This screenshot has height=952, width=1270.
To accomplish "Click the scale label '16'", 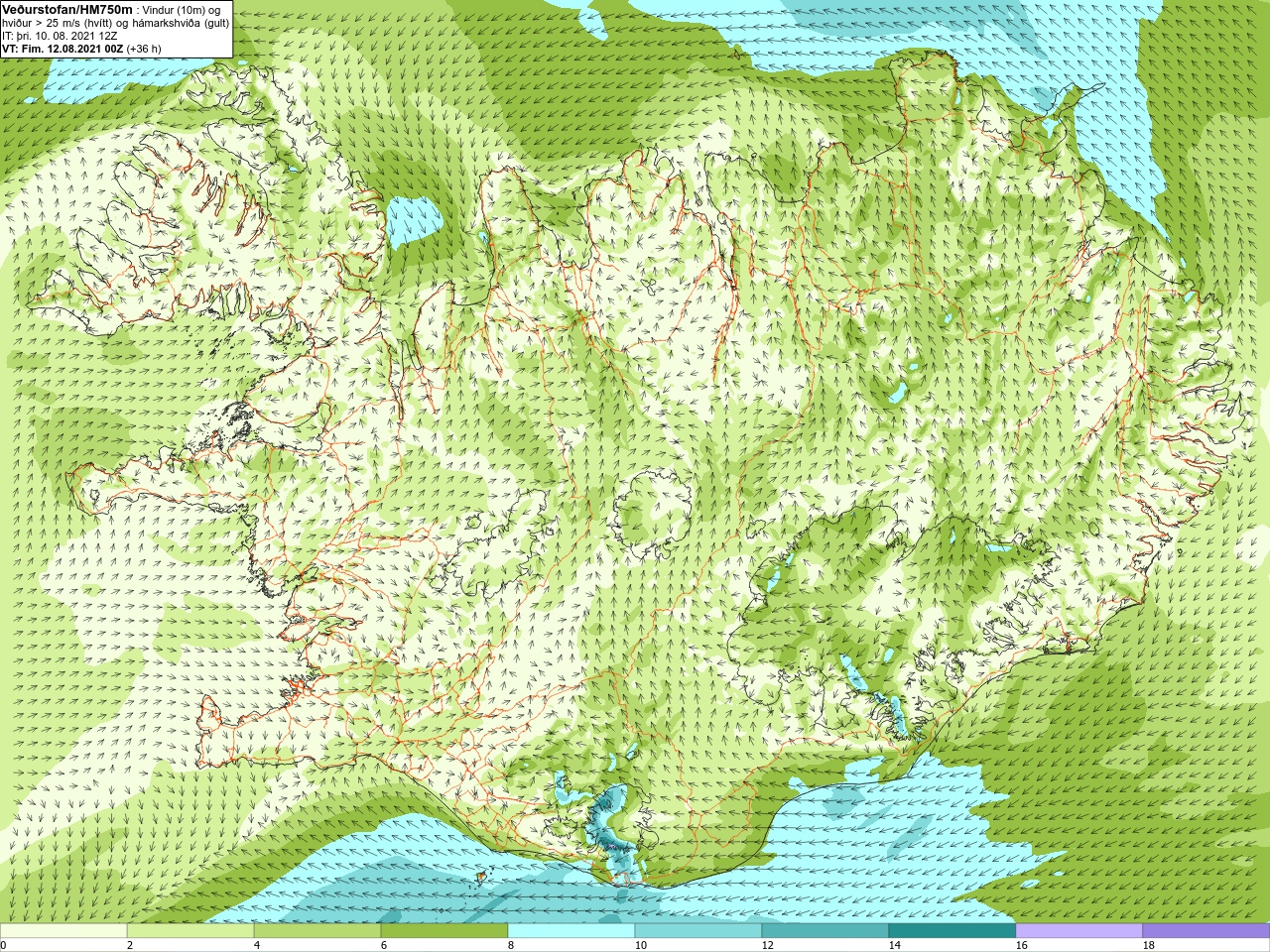I will point(1021,945).
